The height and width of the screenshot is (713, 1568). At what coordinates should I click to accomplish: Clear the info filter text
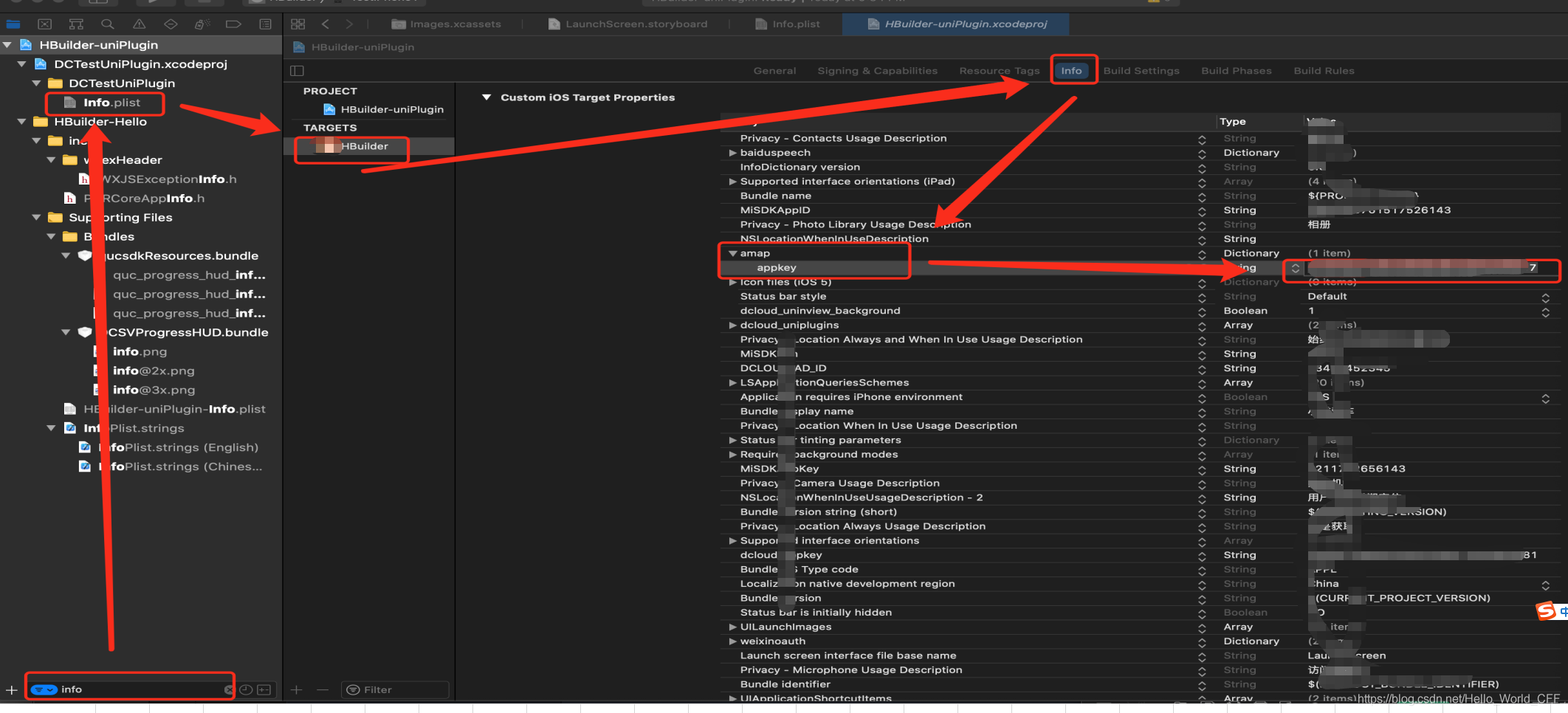click(x=229, y=689)
